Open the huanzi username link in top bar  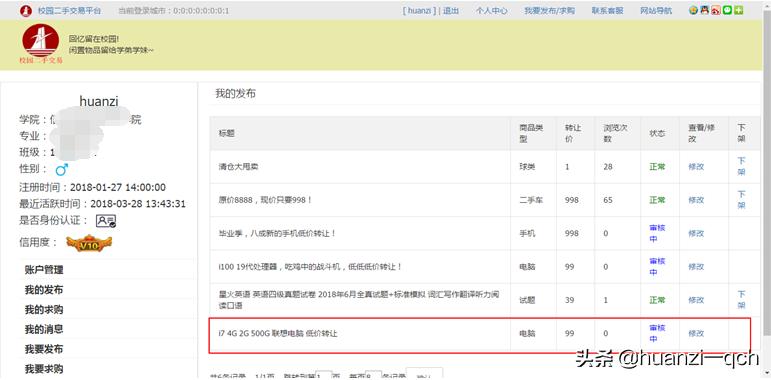(419, 10)
